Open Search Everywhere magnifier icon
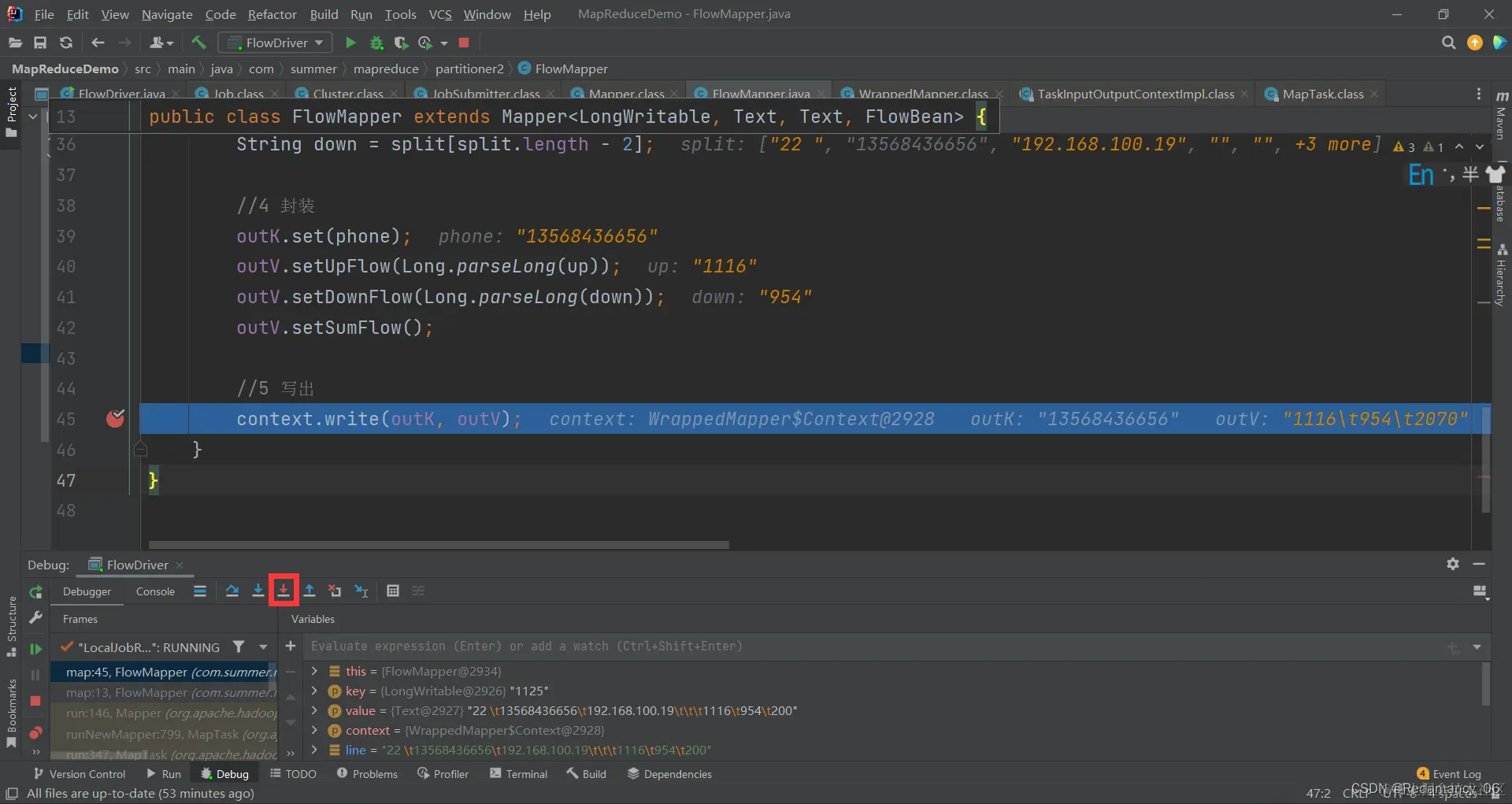The width and height of the screenshot is (1512, 804). click(x=1448, y=43)
